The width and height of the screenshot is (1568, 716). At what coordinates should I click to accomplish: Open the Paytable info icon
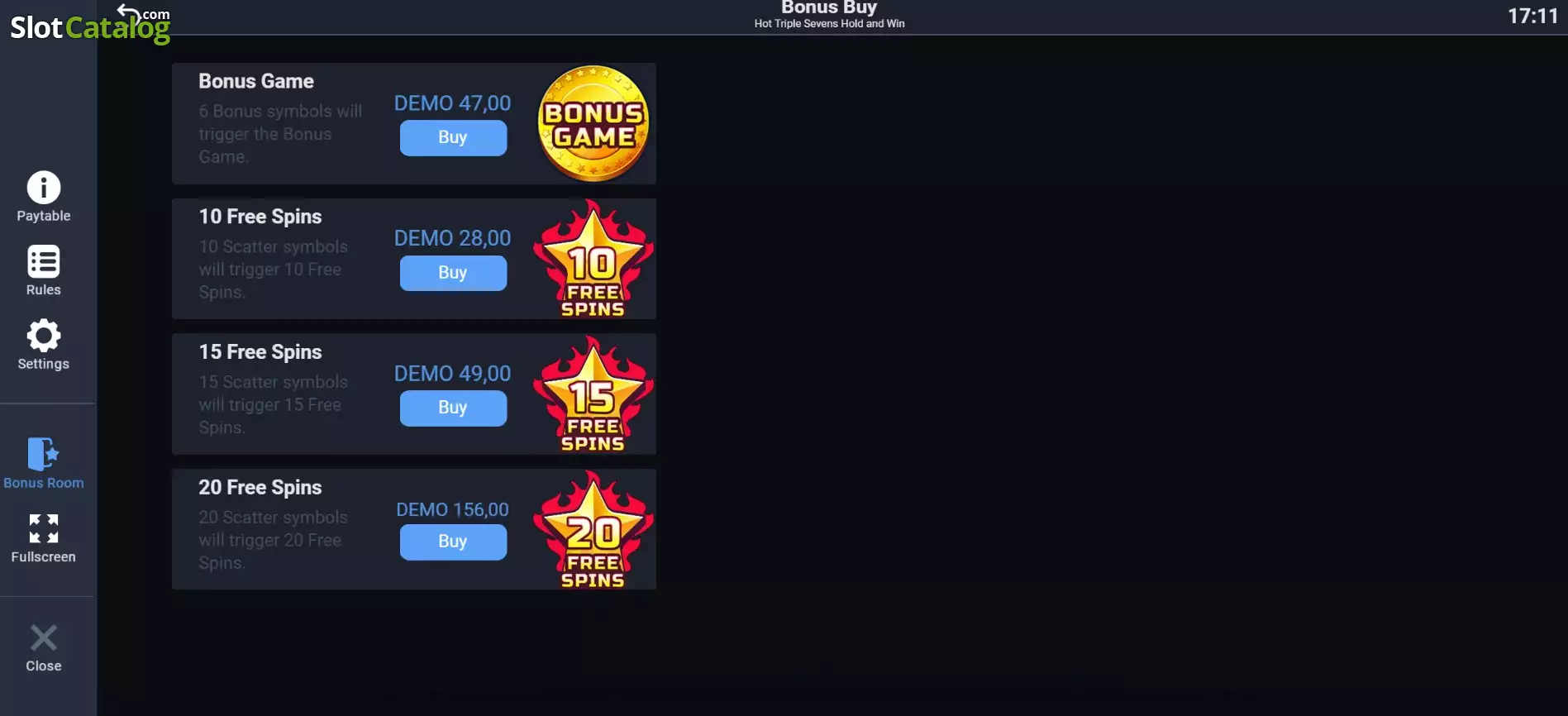(x=44, y=188)
